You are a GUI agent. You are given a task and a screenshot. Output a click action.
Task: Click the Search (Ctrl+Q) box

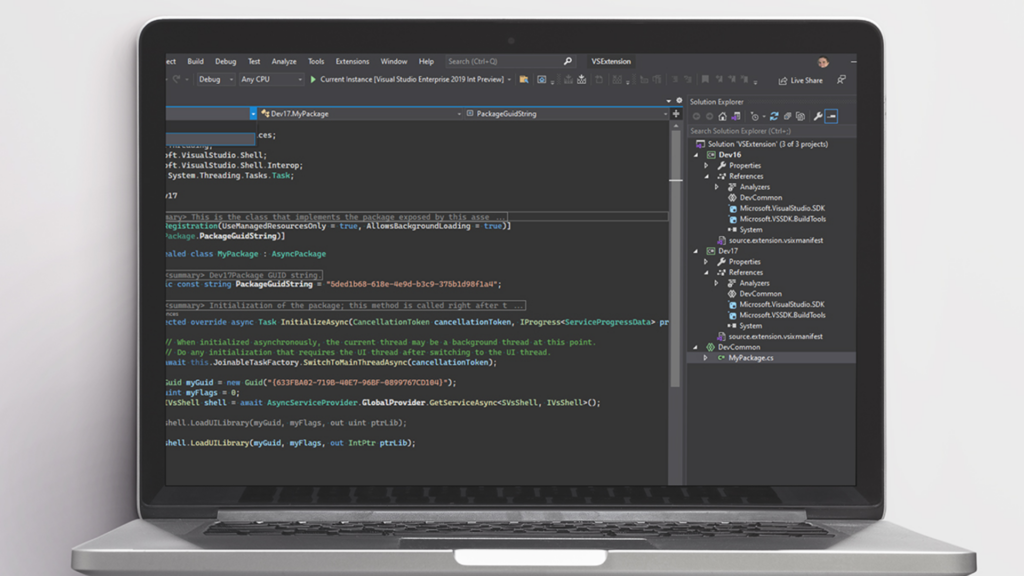(x=510, y=61)
